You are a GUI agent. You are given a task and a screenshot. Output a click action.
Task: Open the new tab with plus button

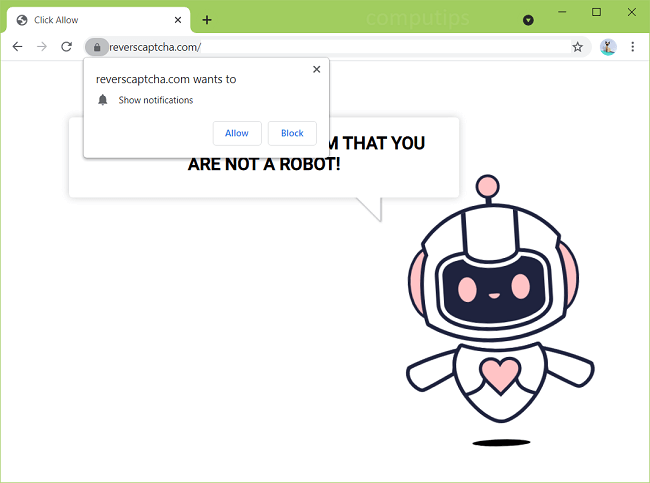(207, 20)
